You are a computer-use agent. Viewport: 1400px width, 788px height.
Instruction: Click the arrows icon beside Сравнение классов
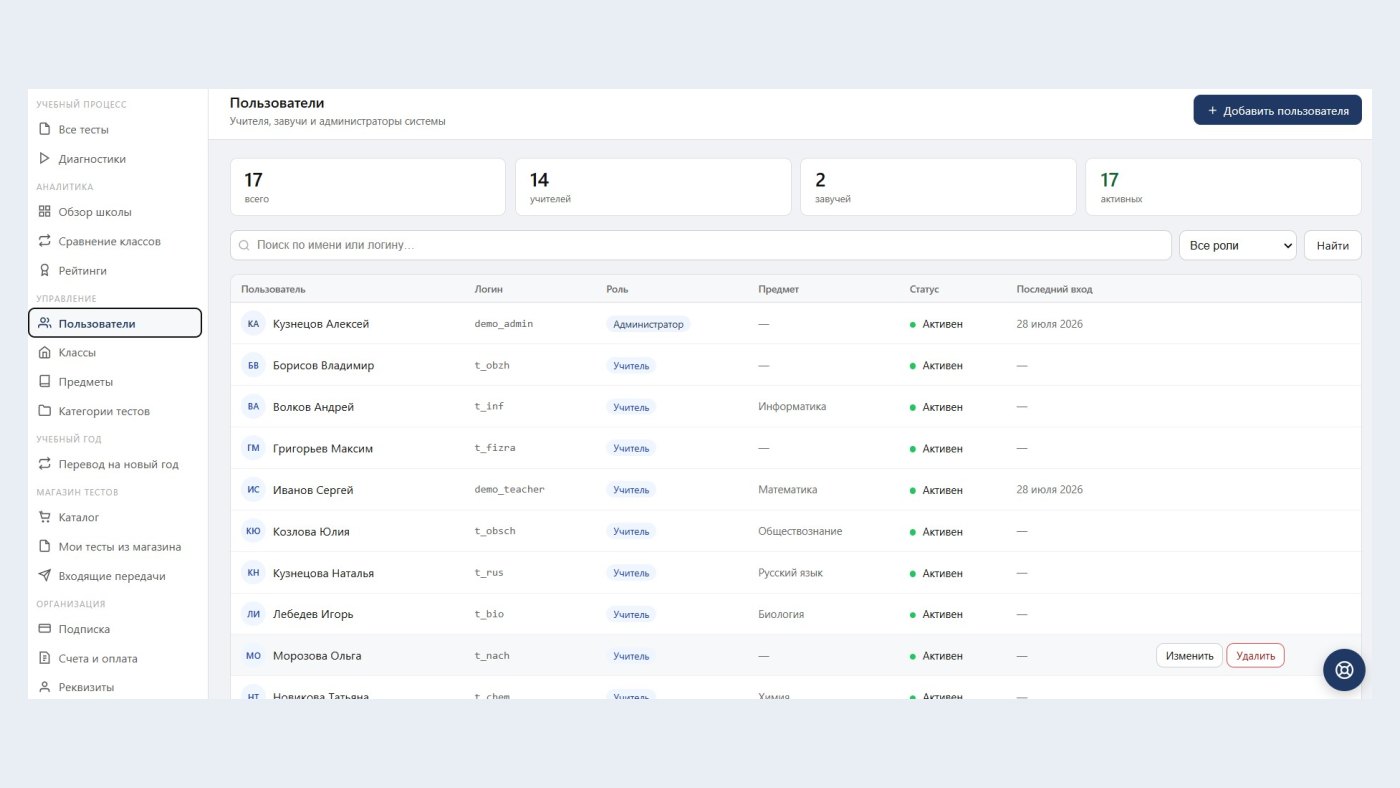pyautogui.click(x=44, y=241)
